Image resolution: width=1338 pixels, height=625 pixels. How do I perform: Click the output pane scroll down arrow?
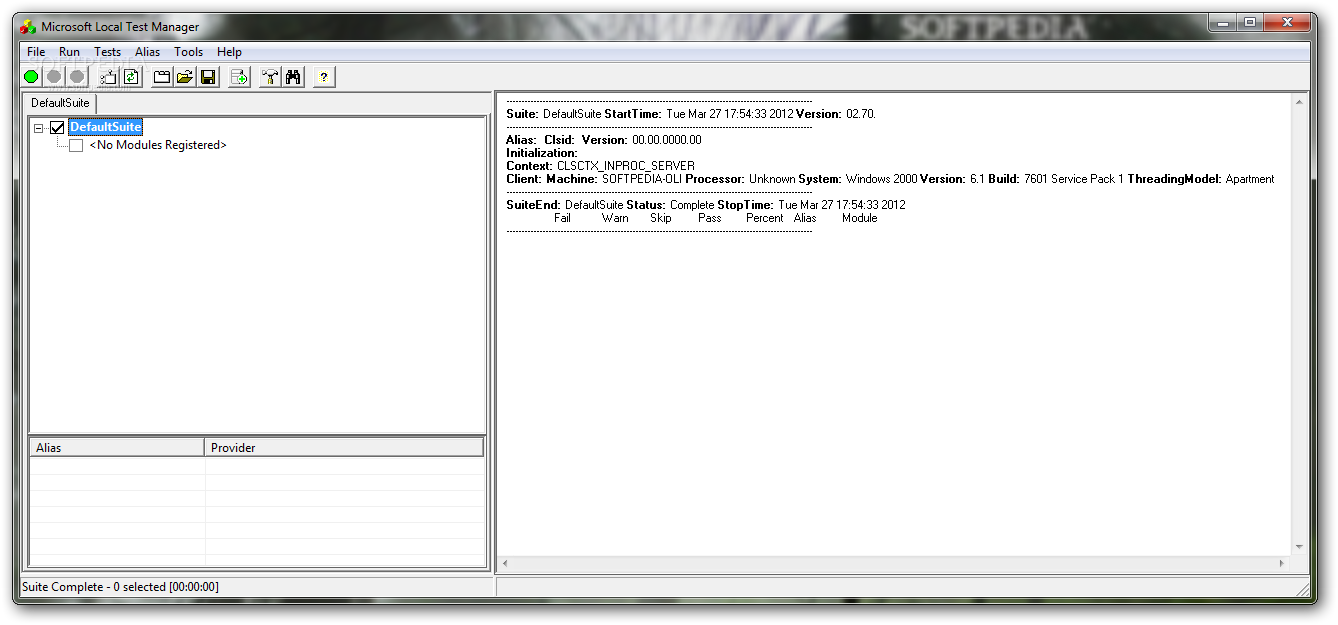click(1299, 547)
